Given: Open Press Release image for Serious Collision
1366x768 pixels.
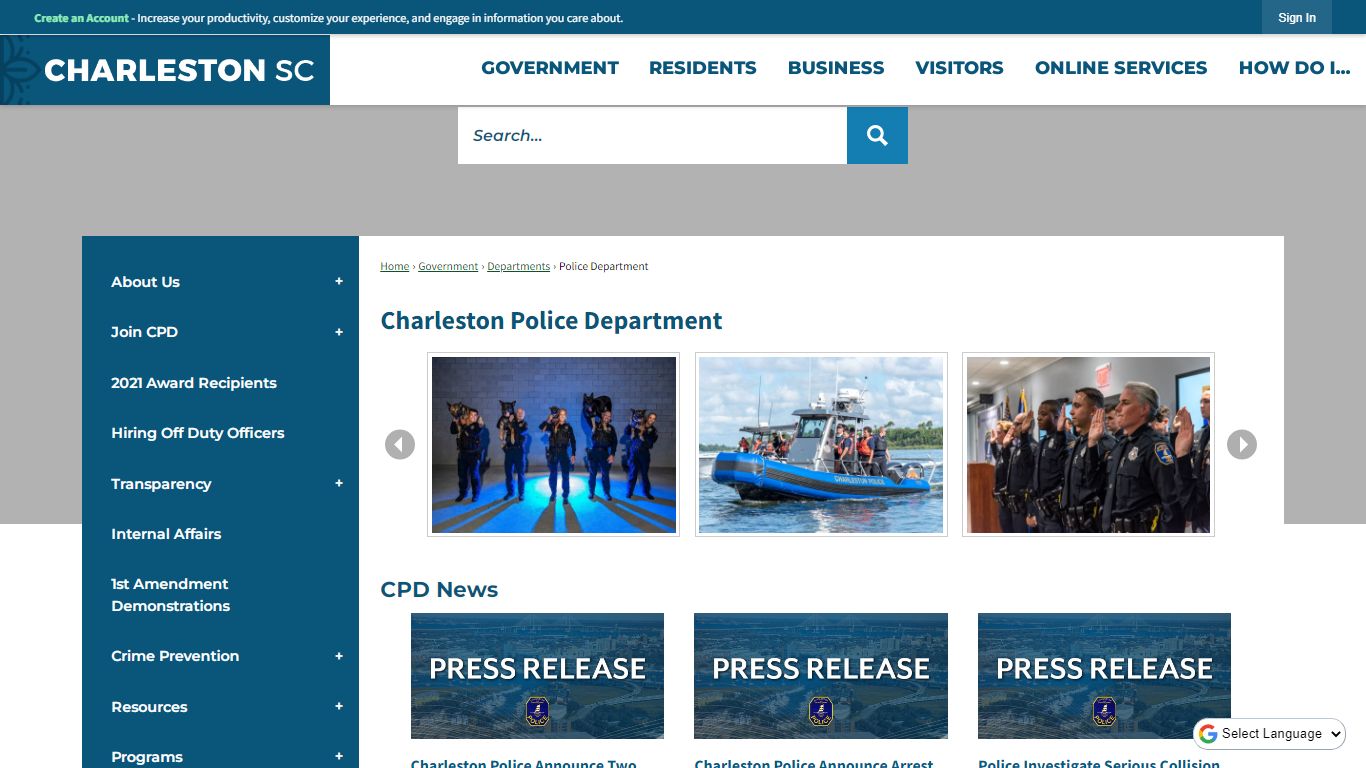Looking at the screenshot, I should [1104, 676].
